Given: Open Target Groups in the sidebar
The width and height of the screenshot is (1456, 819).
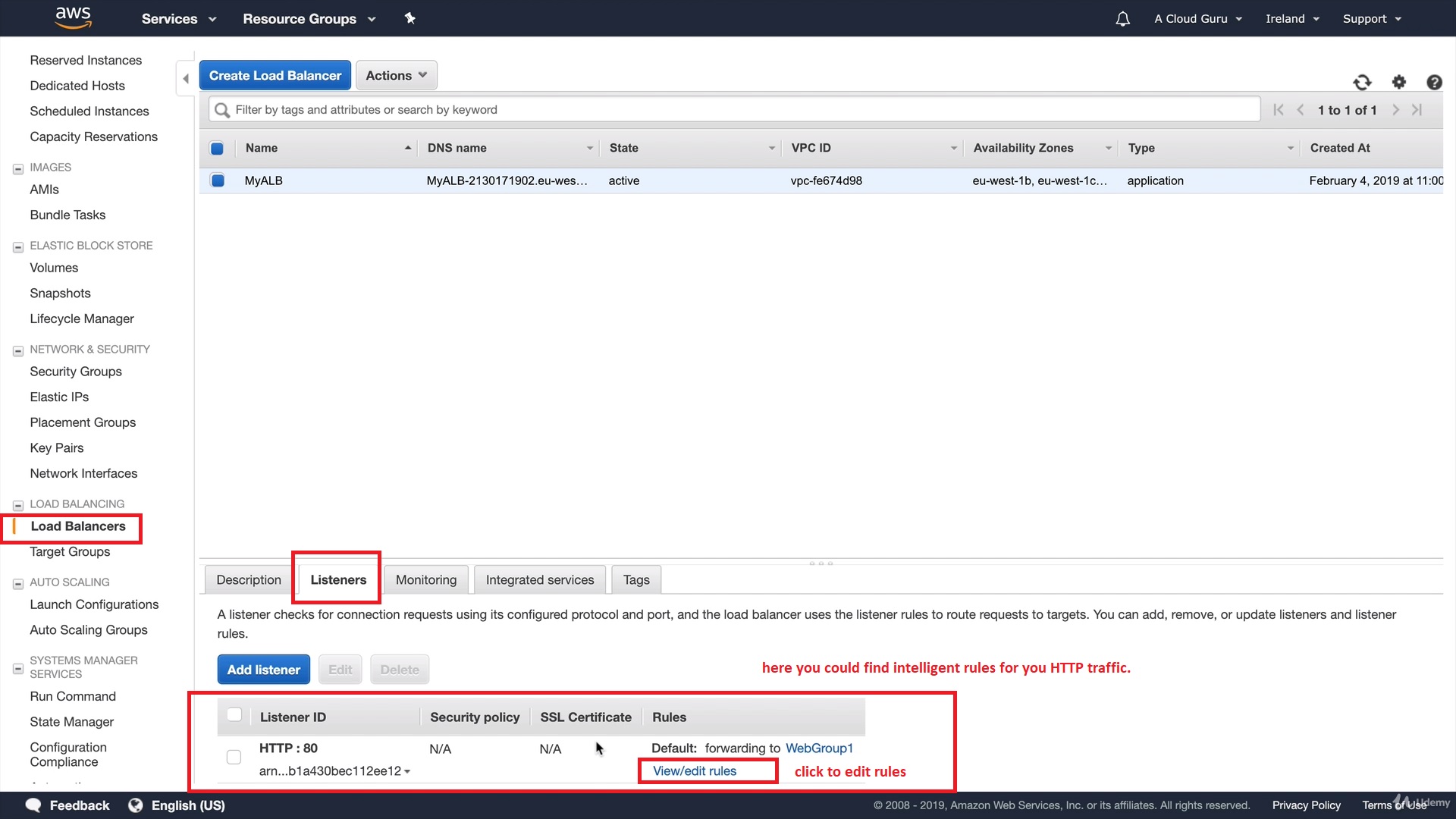Looking at the screenshot, I should tap(70, 552).
